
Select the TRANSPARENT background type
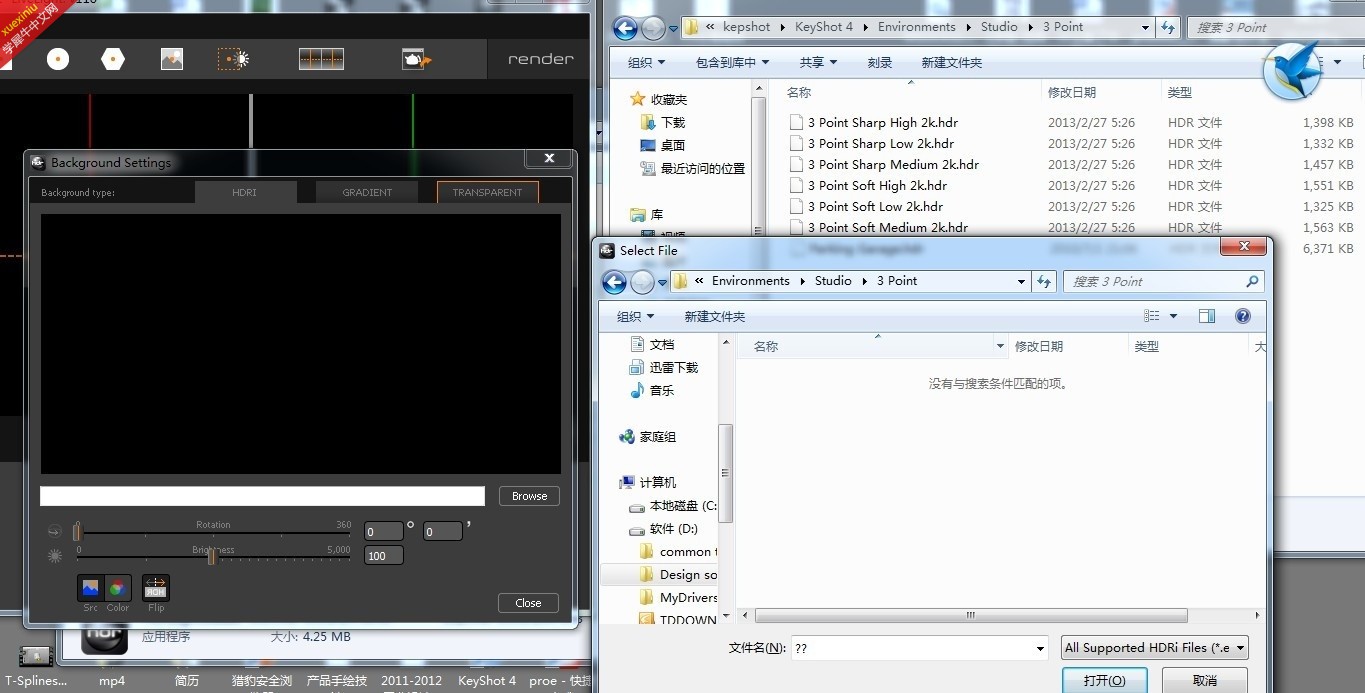[x=487, y=192]
